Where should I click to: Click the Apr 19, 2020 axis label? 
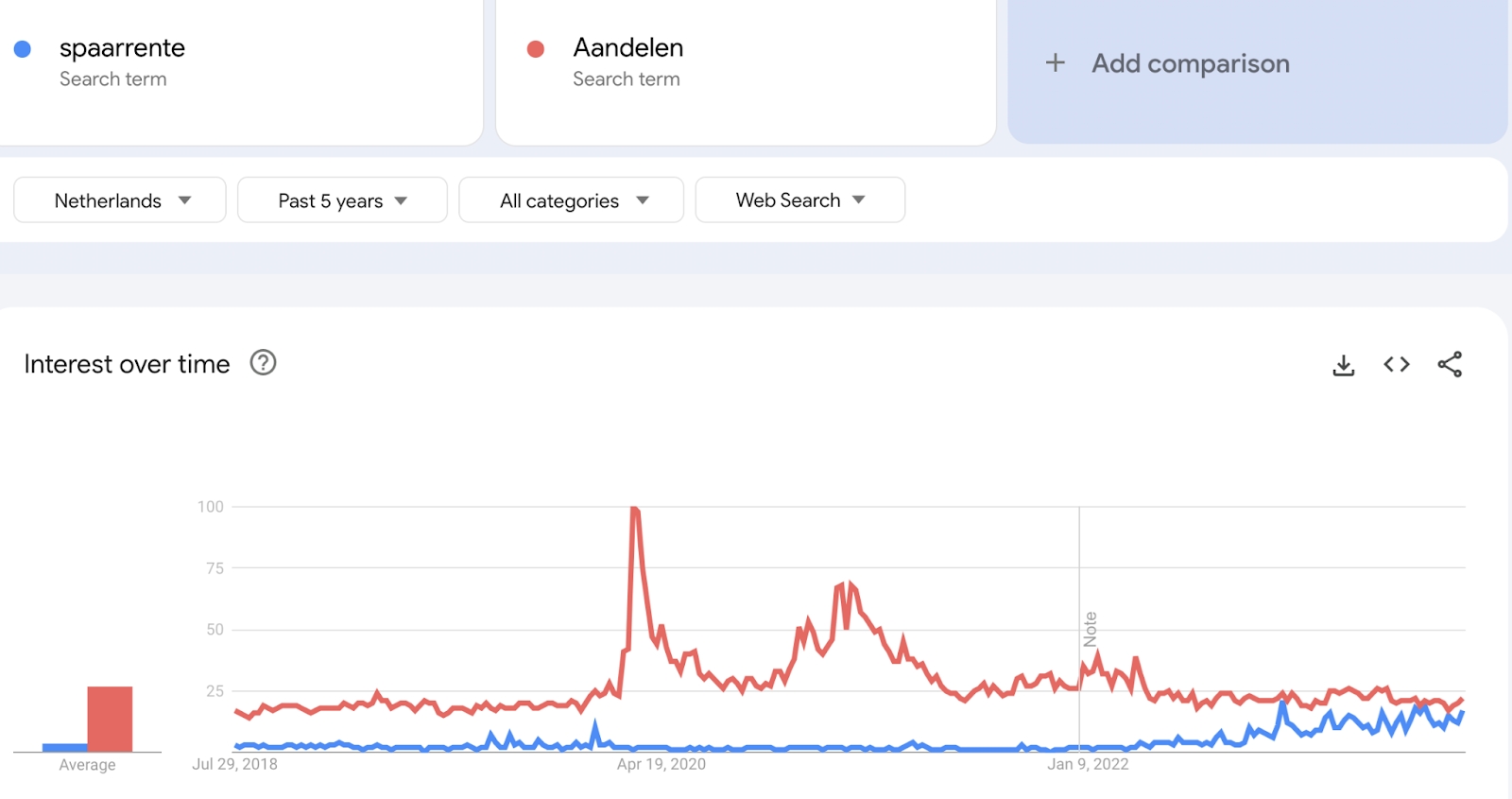pyautogui.click(x=661, y=764)
